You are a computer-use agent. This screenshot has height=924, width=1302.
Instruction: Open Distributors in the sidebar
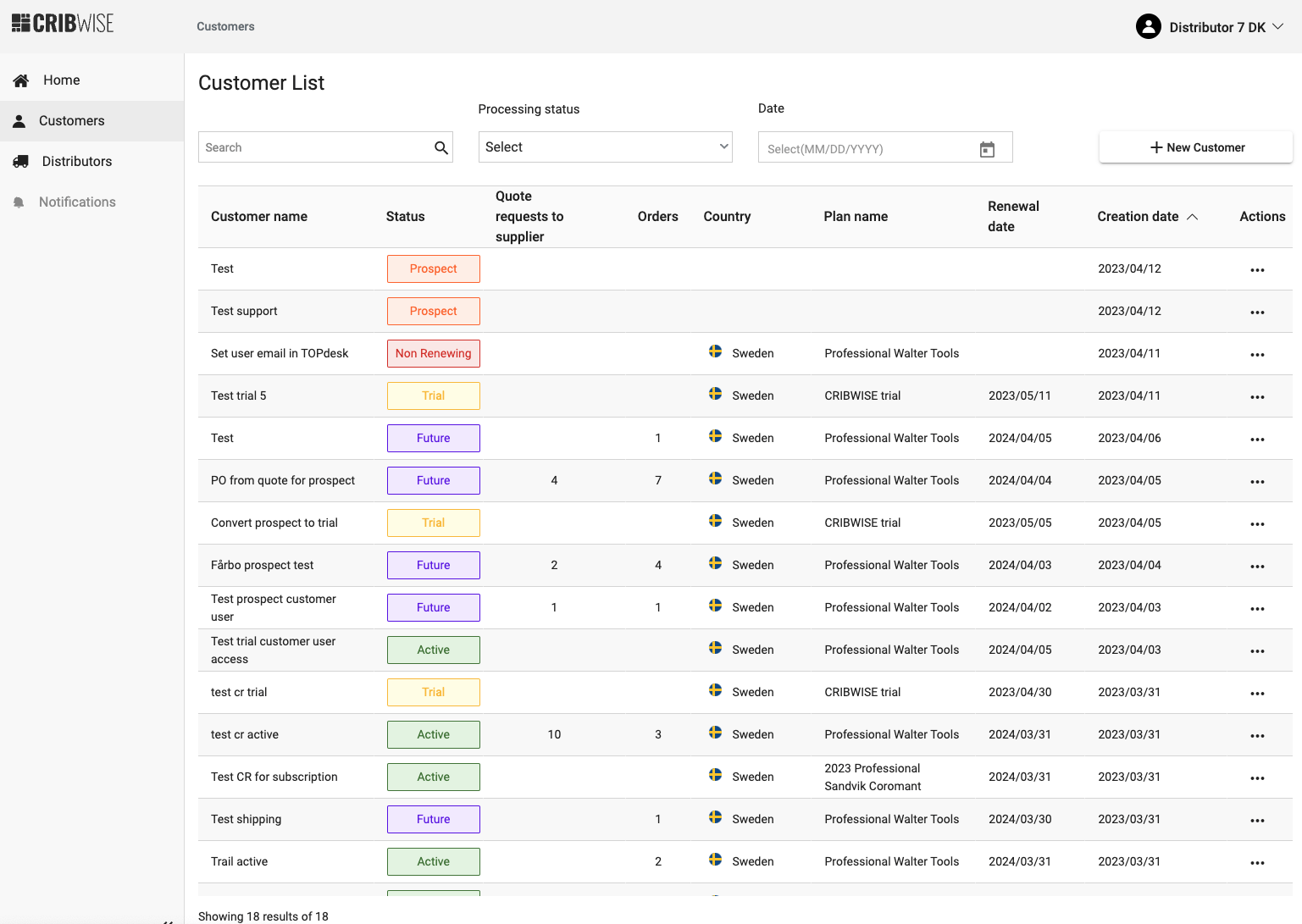pyautogui.click(x=76, y=162)
